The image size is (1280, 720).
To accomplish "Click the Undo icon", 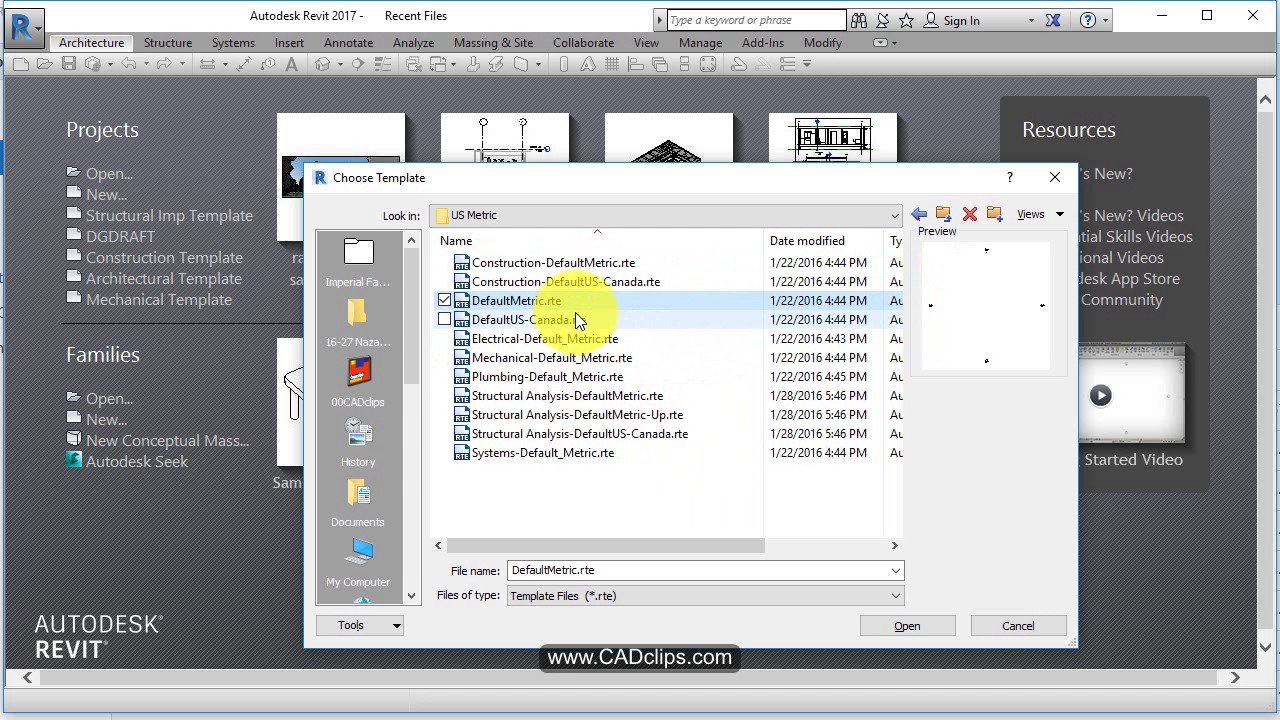I will click(130, 63).
